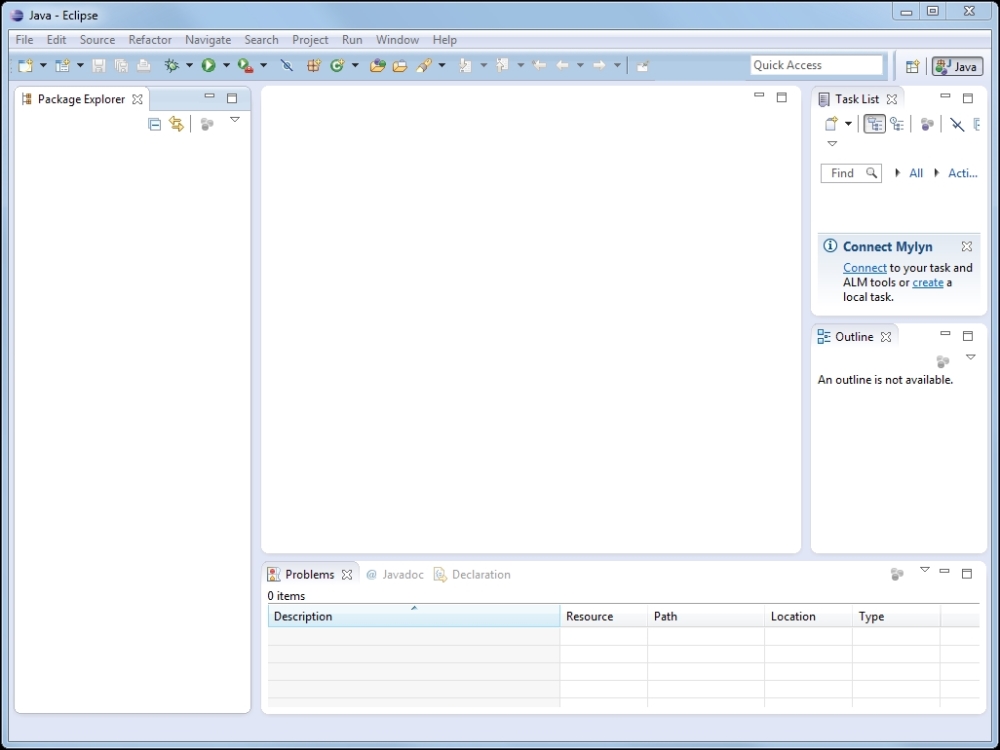Close the Connect Mylyn notice
The width and height of the screenshot is (1000, 750).
point(967,246)
